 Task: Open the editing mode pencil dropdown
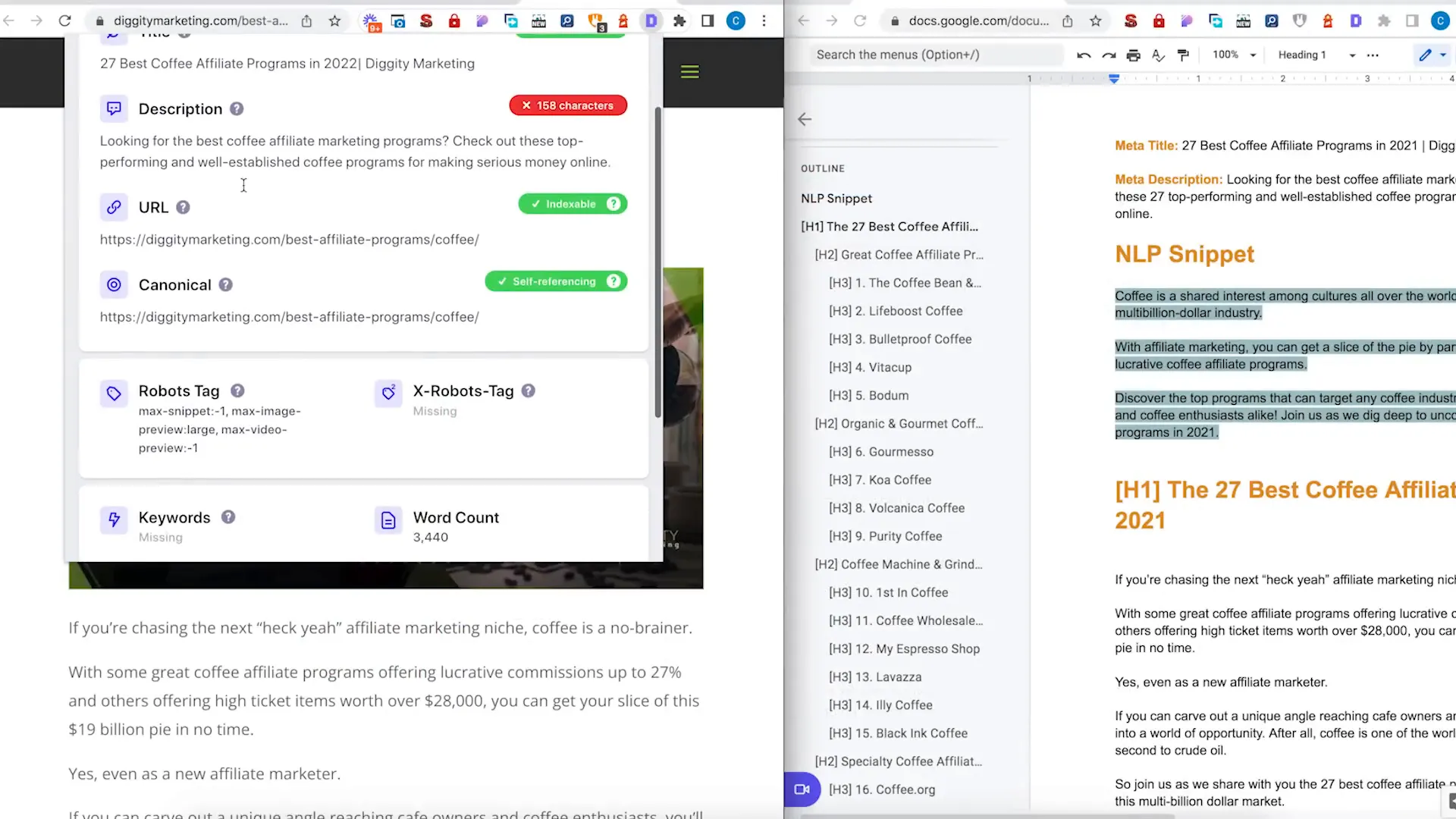(1432, 55)
